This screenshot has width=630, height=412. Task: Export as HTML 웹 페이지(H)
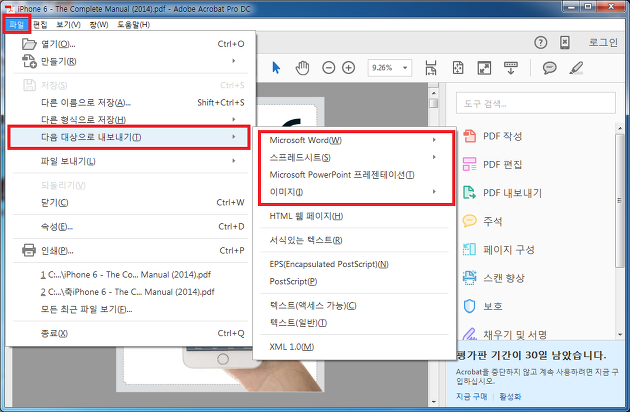(354, 216)
